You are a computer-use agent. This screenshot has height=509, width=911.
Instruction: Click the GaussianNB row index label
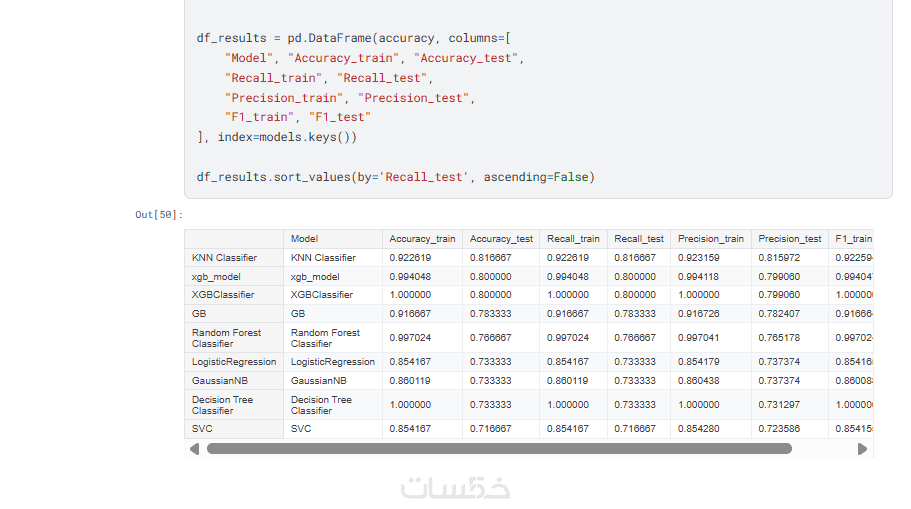pyautogui.click(x=220, y=381)
